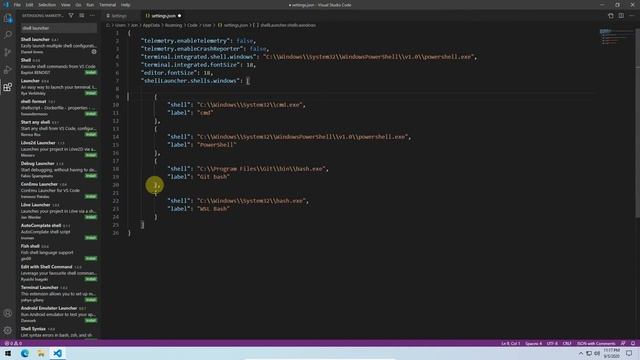
Task: Open the Accounts icon in activity bar
Action: coord(8,313)
